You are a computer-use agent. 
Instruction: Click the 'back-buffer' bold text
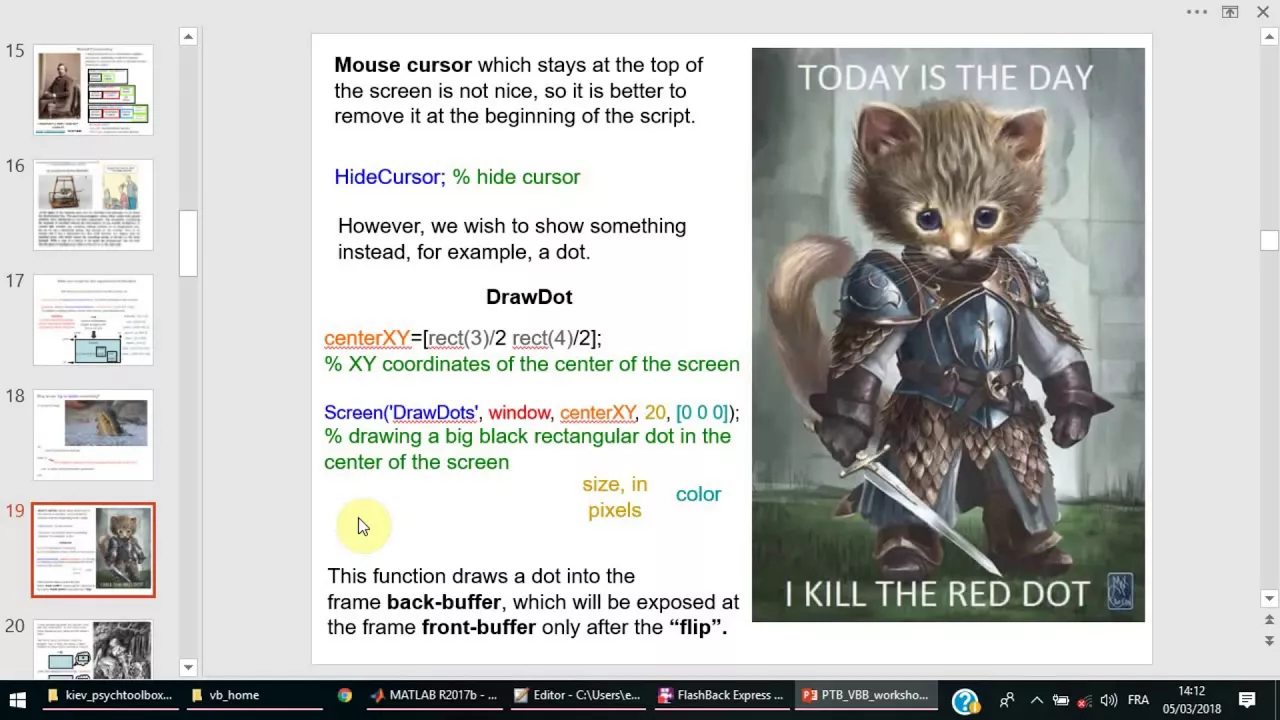[443, 602]
